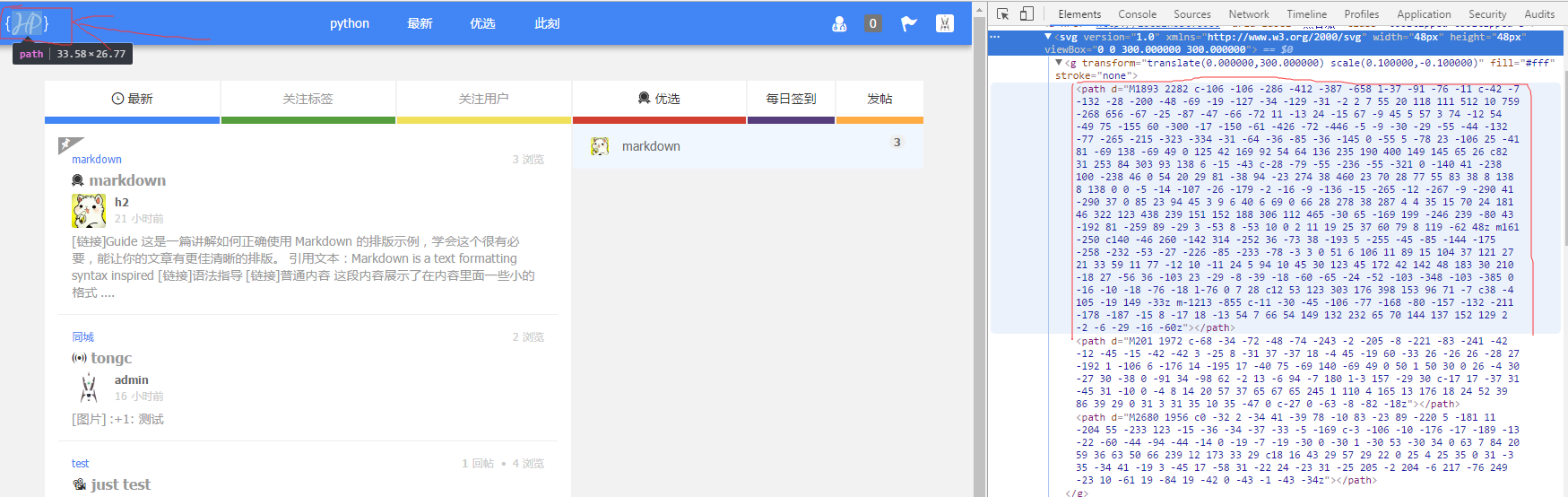Select the path node starting M2680 1956
This screenshot has height=497, width=1568.
[x=1300, y=449]
